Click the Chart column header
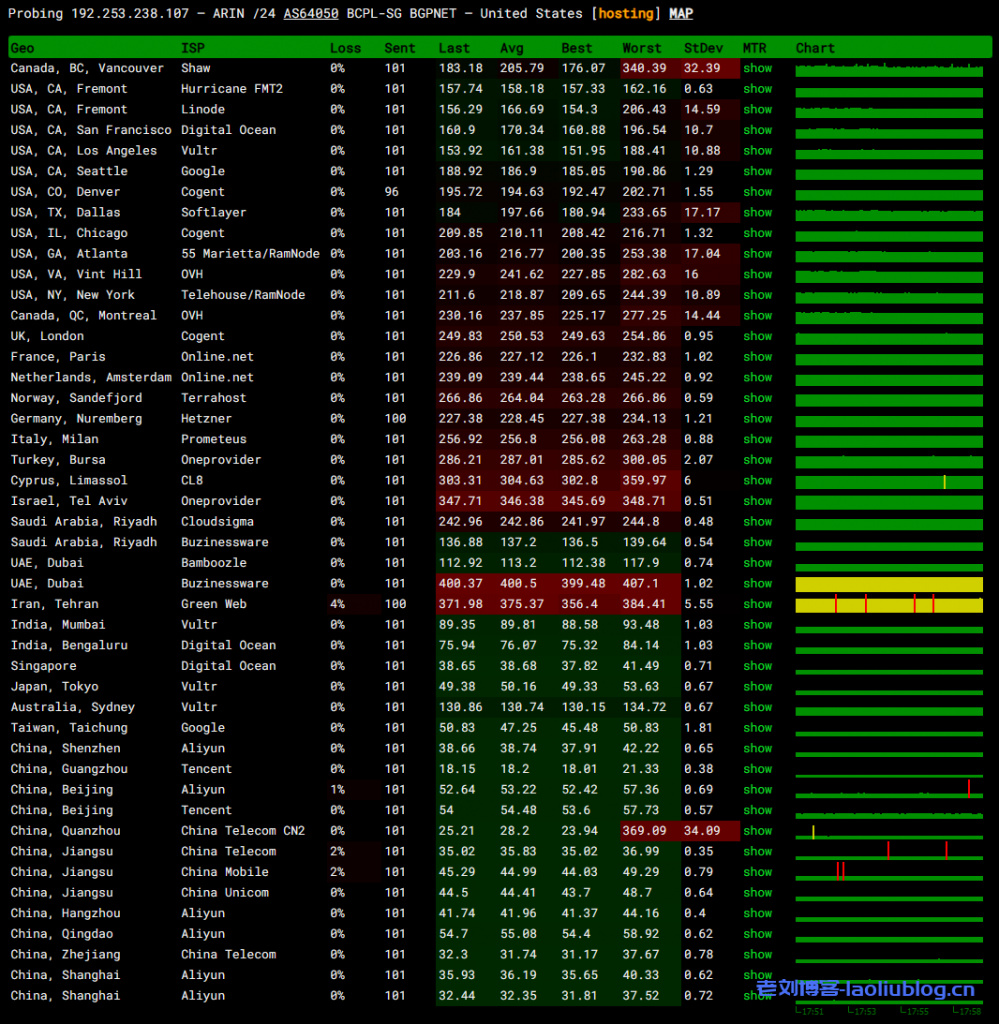 tap(815, 48)
